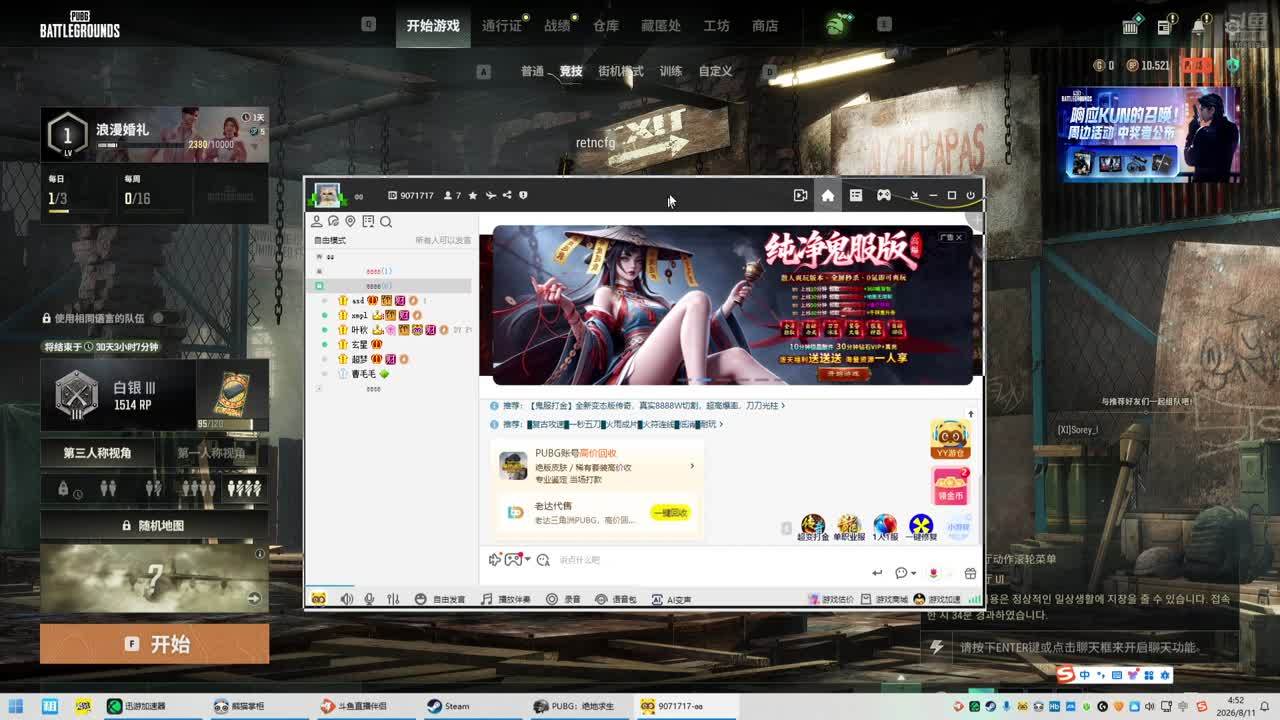Favorite the YY channel with star icon
Viewport: 1280px width, 720px height.
pos(473,195)
